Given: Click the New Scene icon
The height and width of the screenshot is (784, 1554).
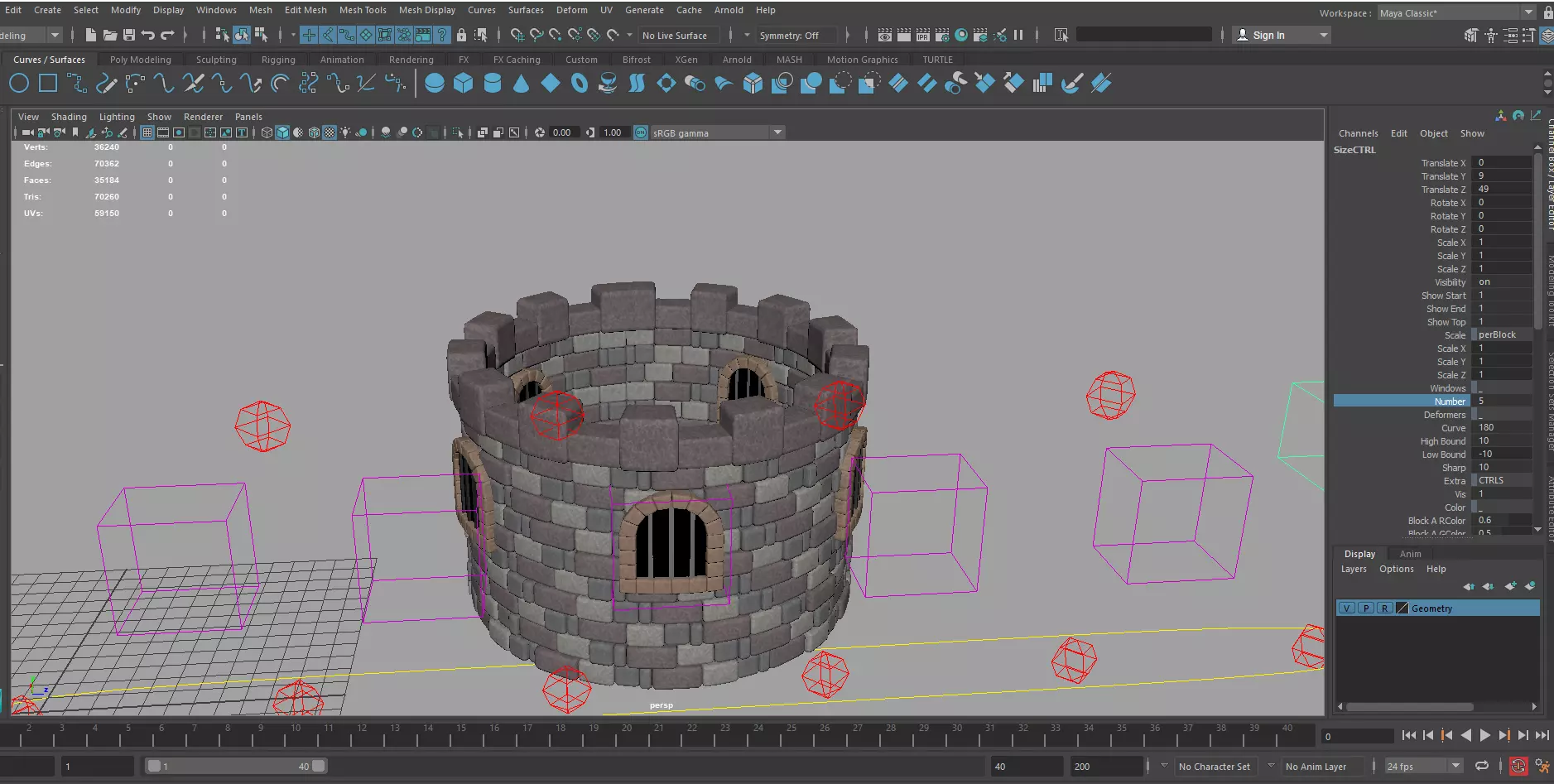Looking at the screenshot, I should click(x=91, y=35).
